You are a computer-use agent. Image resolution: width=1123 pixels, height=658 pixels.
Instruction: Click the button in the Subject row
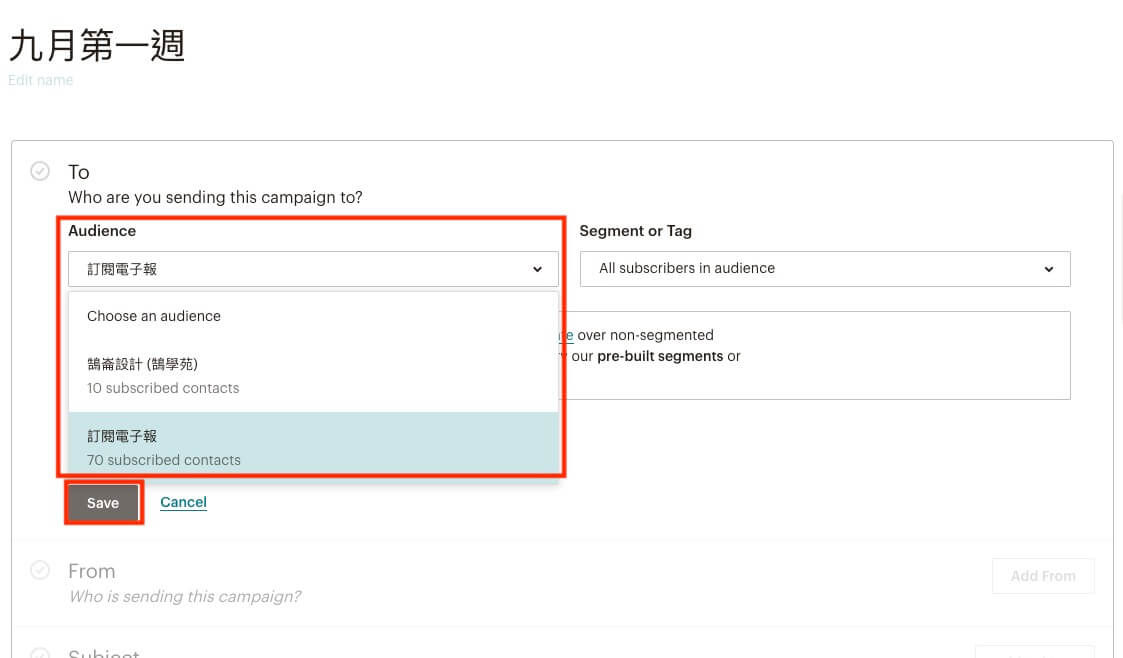1034,648
